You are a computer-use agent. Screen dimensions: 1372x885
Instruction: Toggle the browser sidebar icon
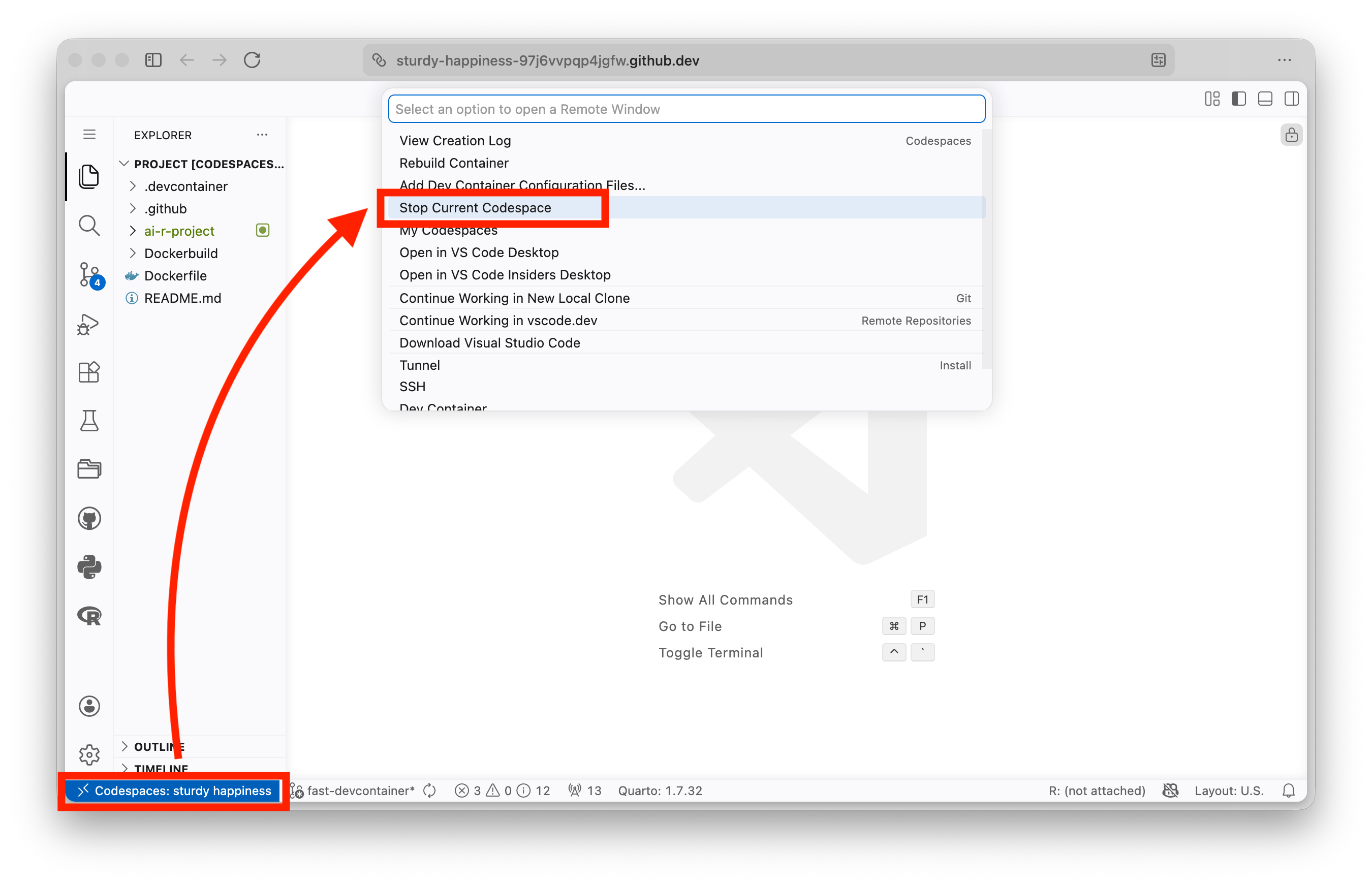(x=153, y=60)
